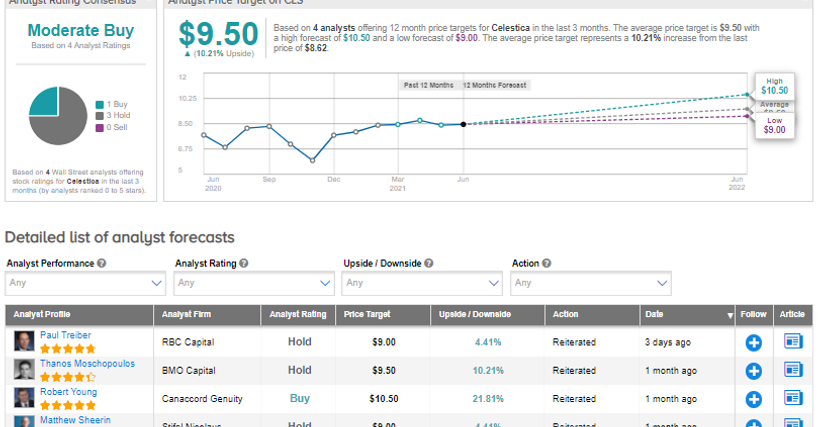Click star rating under Thanos Moschopoulos
This screenshot has height=427, width=820.
68,377
